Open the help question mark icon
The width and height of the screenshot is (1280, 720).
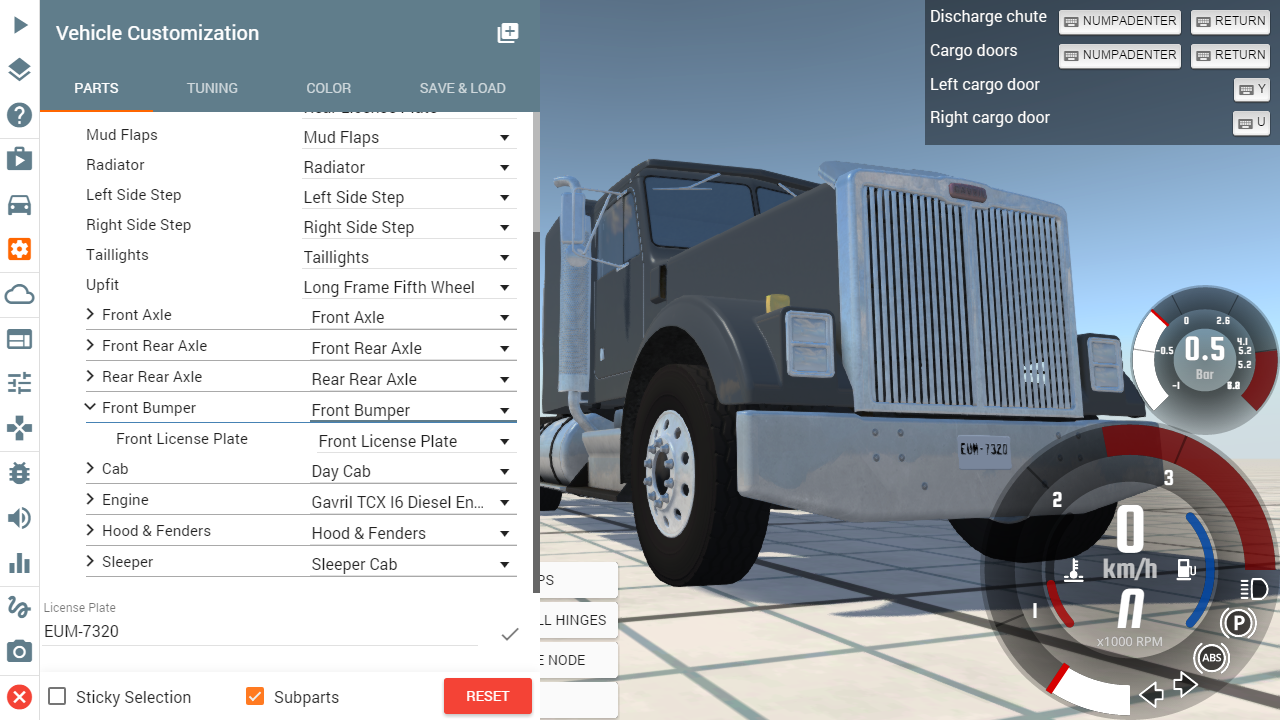[x=20, y=115]
